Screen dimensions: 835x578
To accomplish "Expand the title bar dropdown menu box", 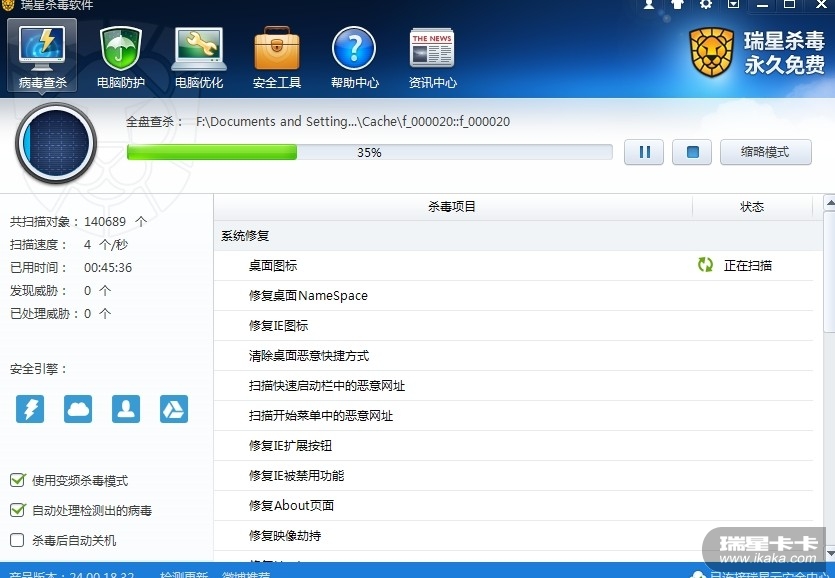I will coord(733,5).
